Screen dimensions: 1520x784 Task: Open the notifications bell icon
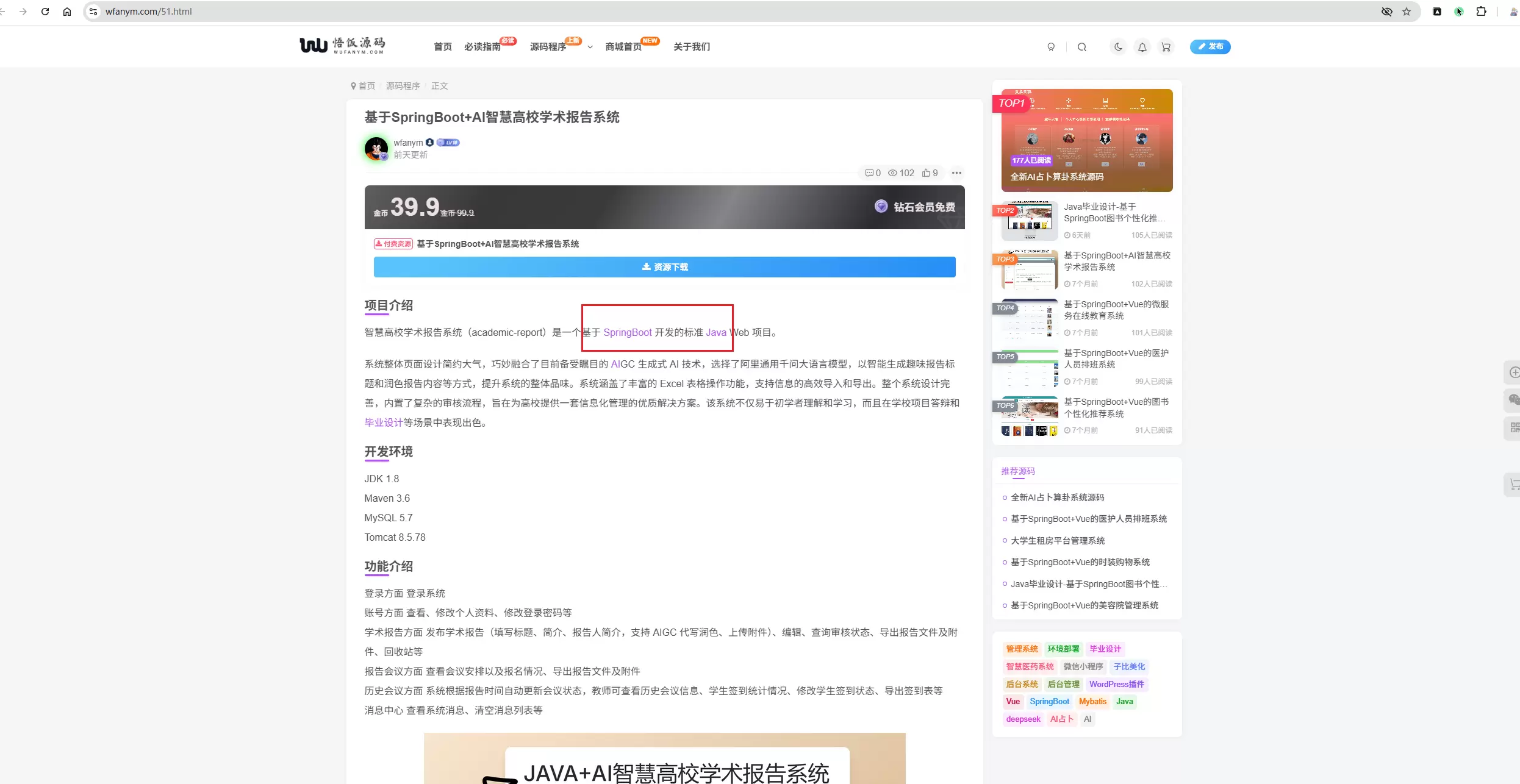click(x=1142, y=47)
